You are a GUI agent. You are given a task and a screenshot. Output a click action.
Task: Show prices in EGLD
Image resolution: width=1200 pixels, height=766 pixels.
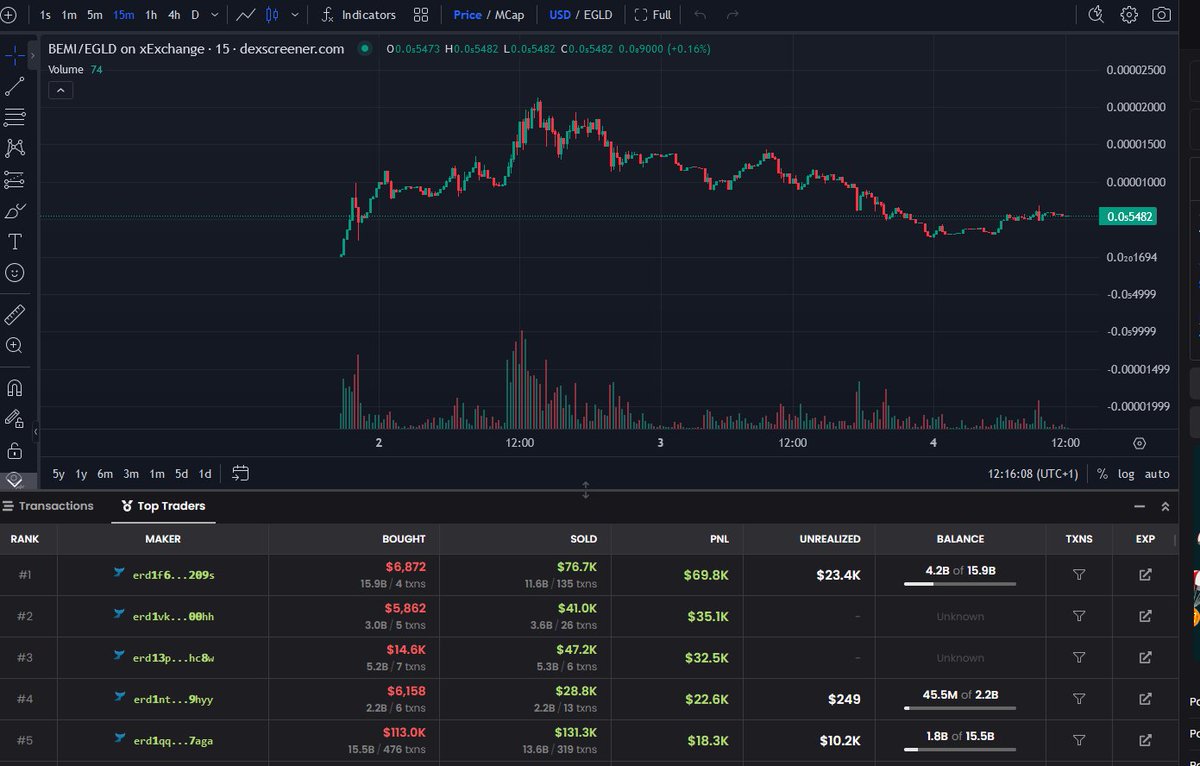click(597, 15)
